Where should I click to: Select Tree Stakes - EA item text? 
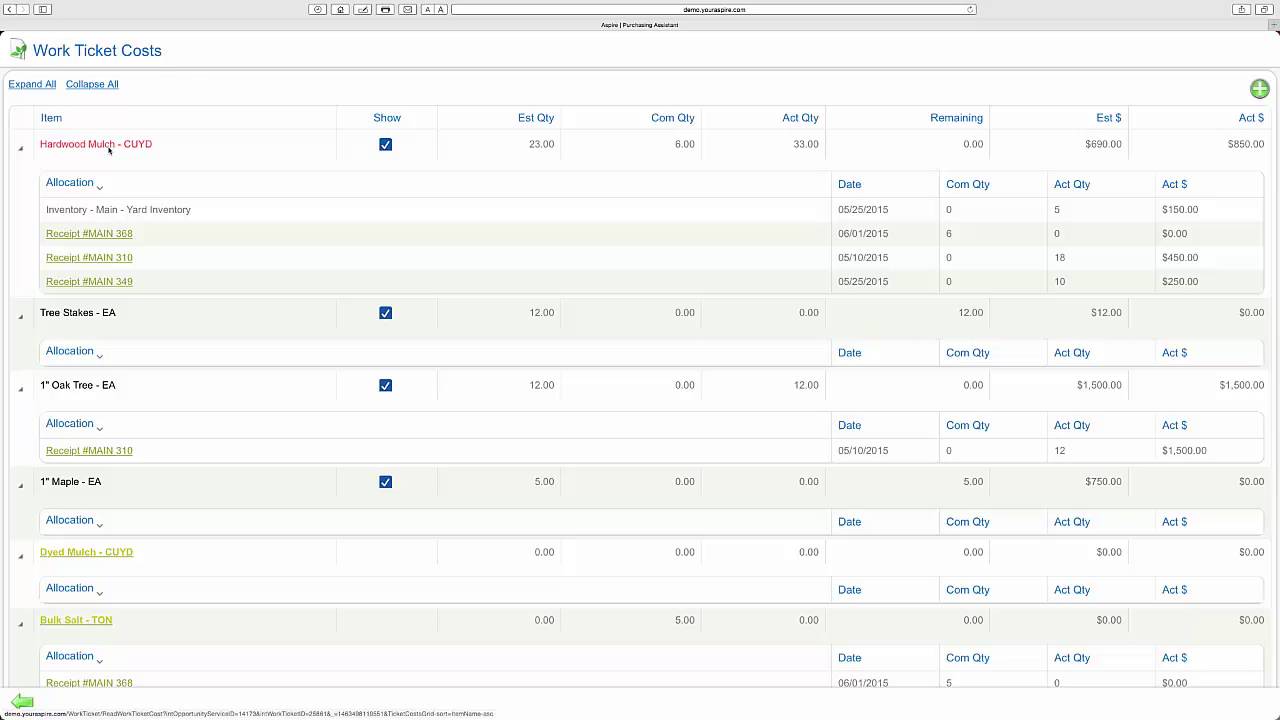[x=78, y=313]
